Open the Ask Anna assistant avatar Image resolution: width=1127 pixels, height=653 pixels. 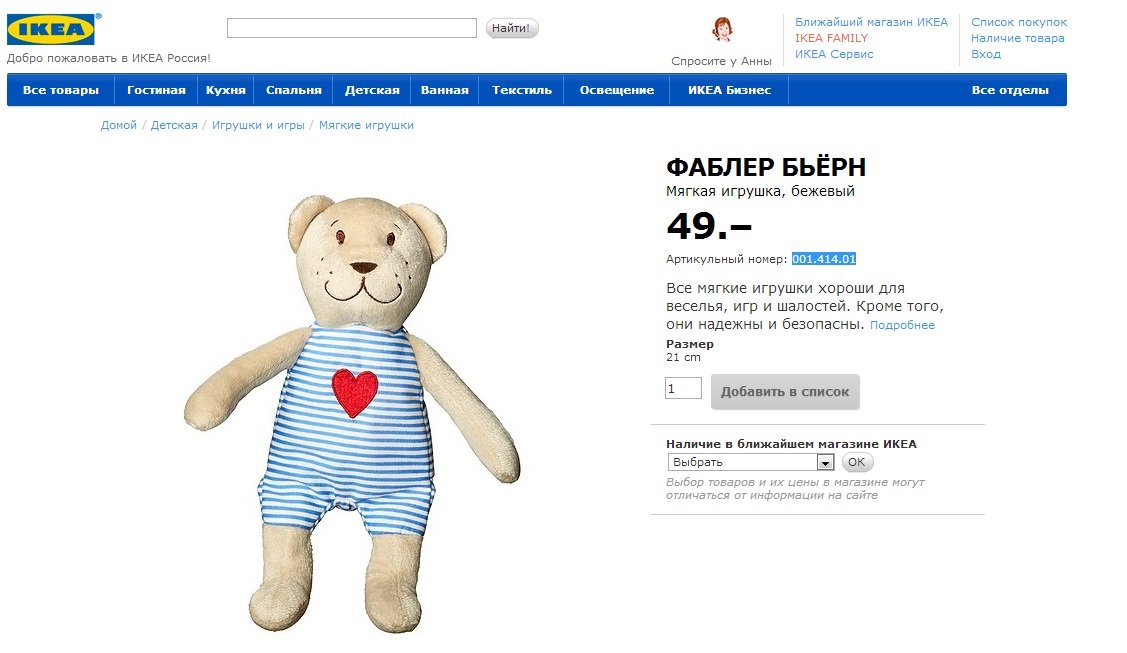(x=722, y=29)
